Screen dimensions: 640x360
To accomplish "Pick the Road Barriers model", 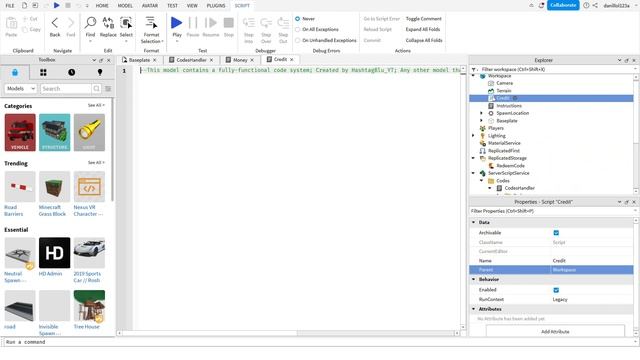I will tap(20, 187).
